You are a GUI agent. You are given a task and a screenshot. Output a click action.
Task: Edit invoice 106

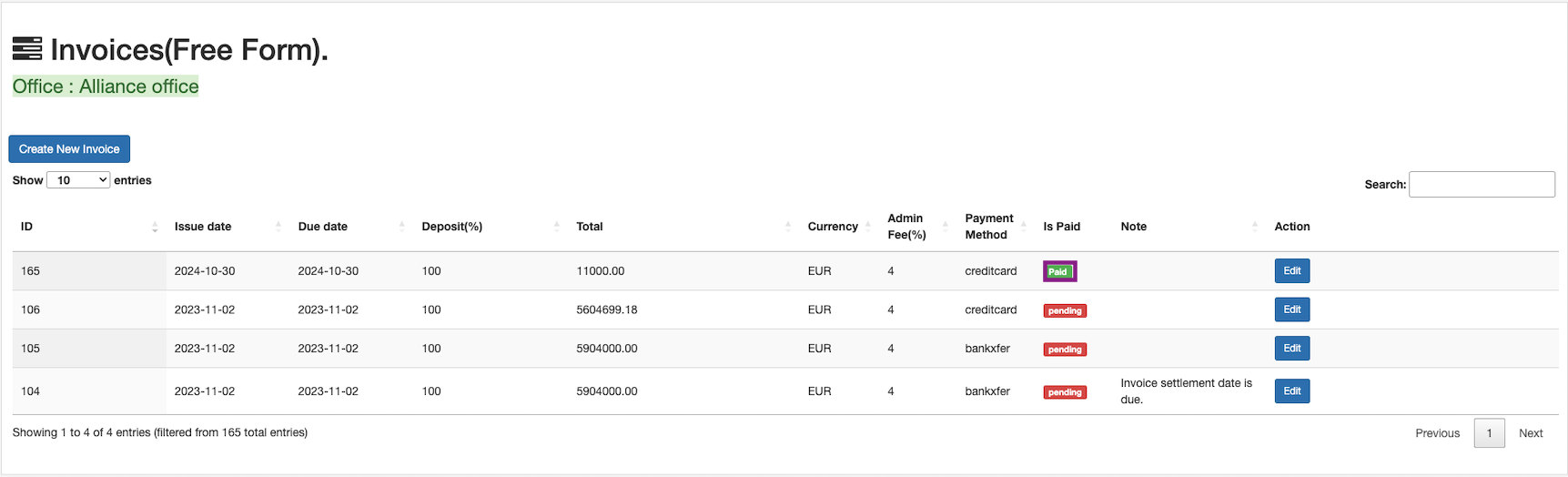[x=1291, y=310]
